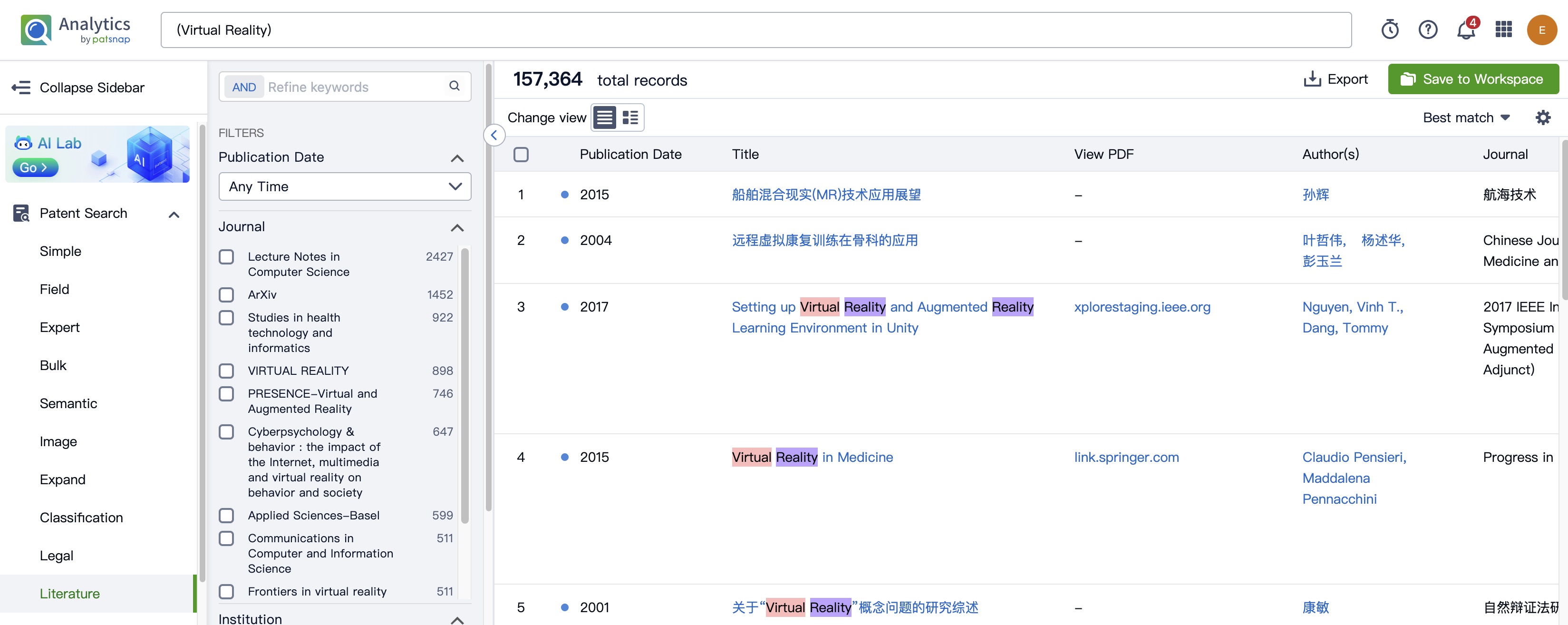Click the filter panel vertical scrollbar
Image resolution: width=1568 pixels, height=625 pixels.
pos(488,286)
